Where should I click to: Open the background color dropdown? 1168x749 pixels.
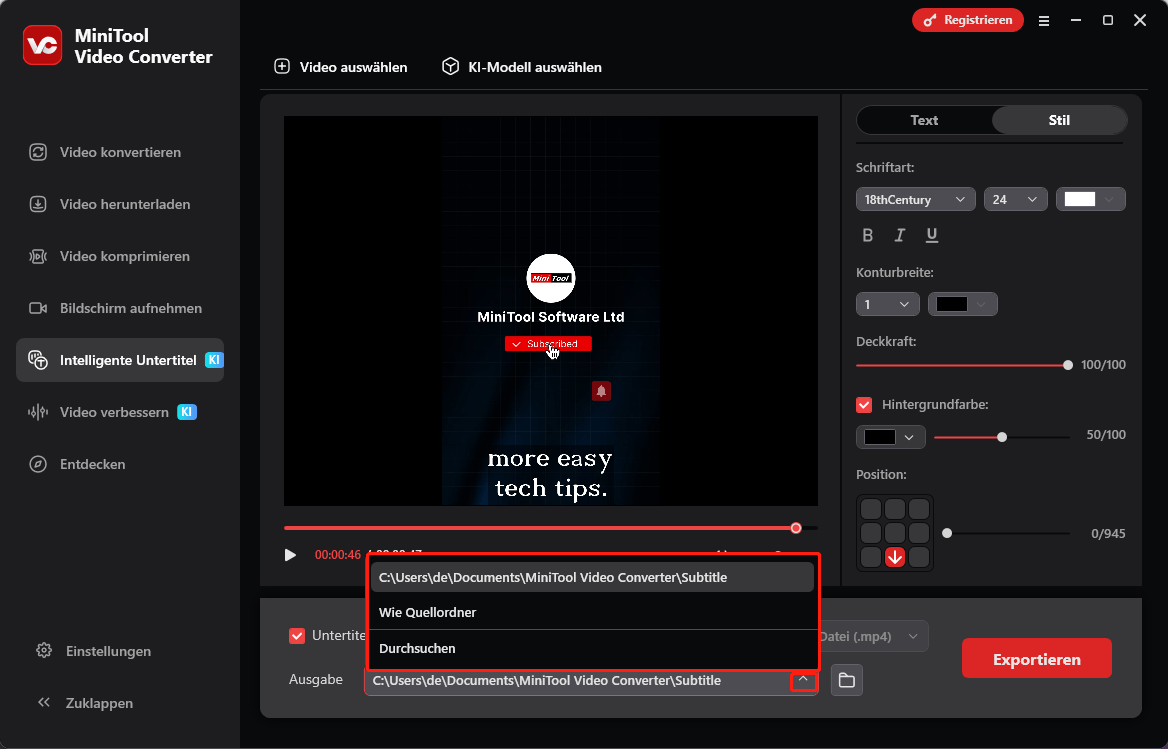[x=891, y=437]
